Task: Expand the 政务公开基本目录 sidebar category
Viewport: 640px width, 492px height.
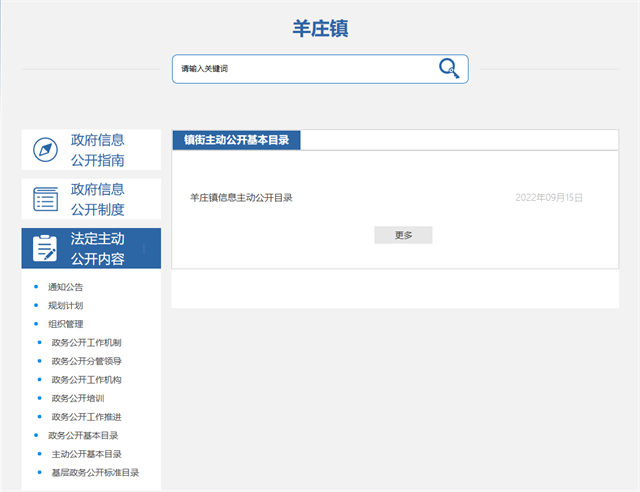Action: point(83,436)
